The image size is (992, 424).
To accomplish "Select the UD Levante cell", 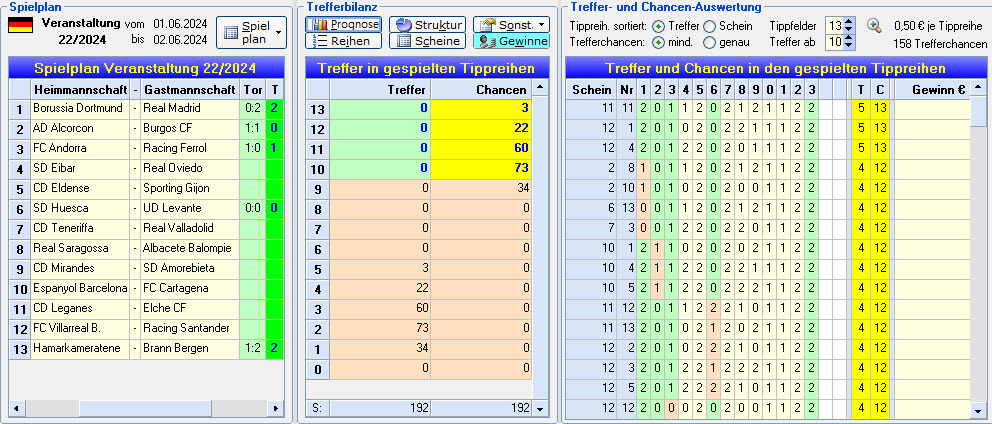I will [x=190, y=208].
